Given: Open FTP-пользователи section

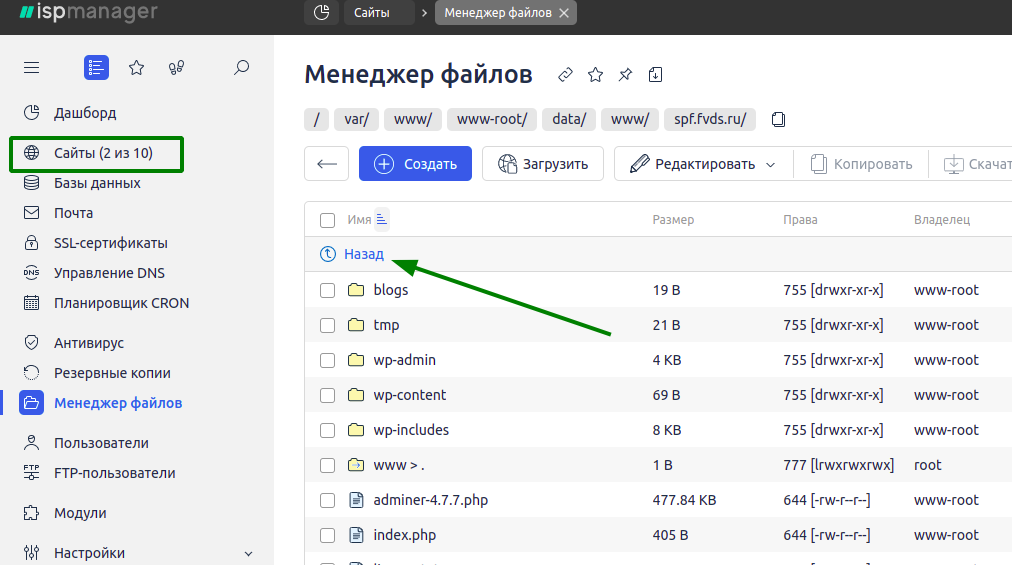Looking at the screenshot, I should click(115, 473).
